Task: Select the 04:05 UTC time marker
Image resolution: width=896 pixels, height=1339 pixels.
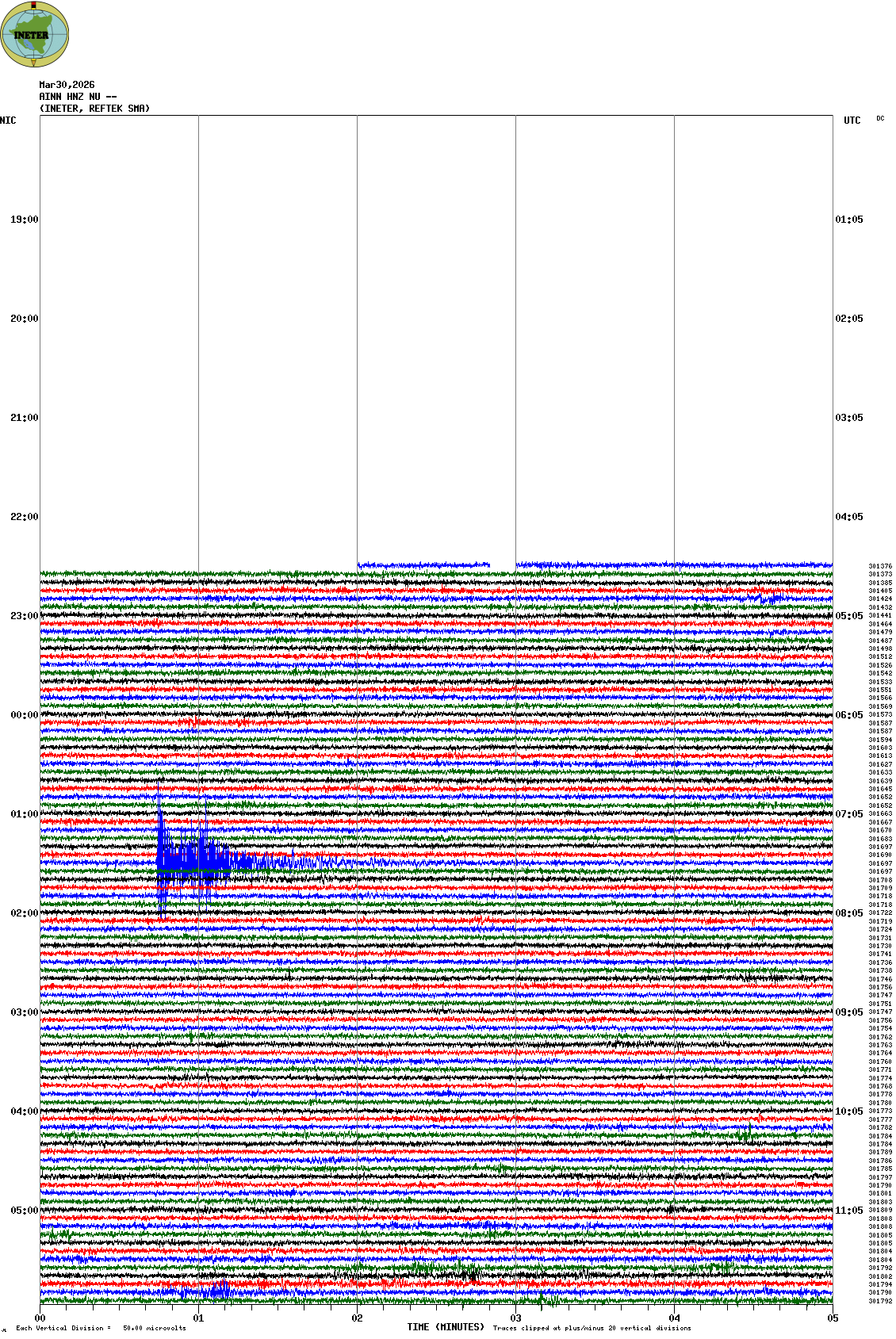Action: click(849, 517)
